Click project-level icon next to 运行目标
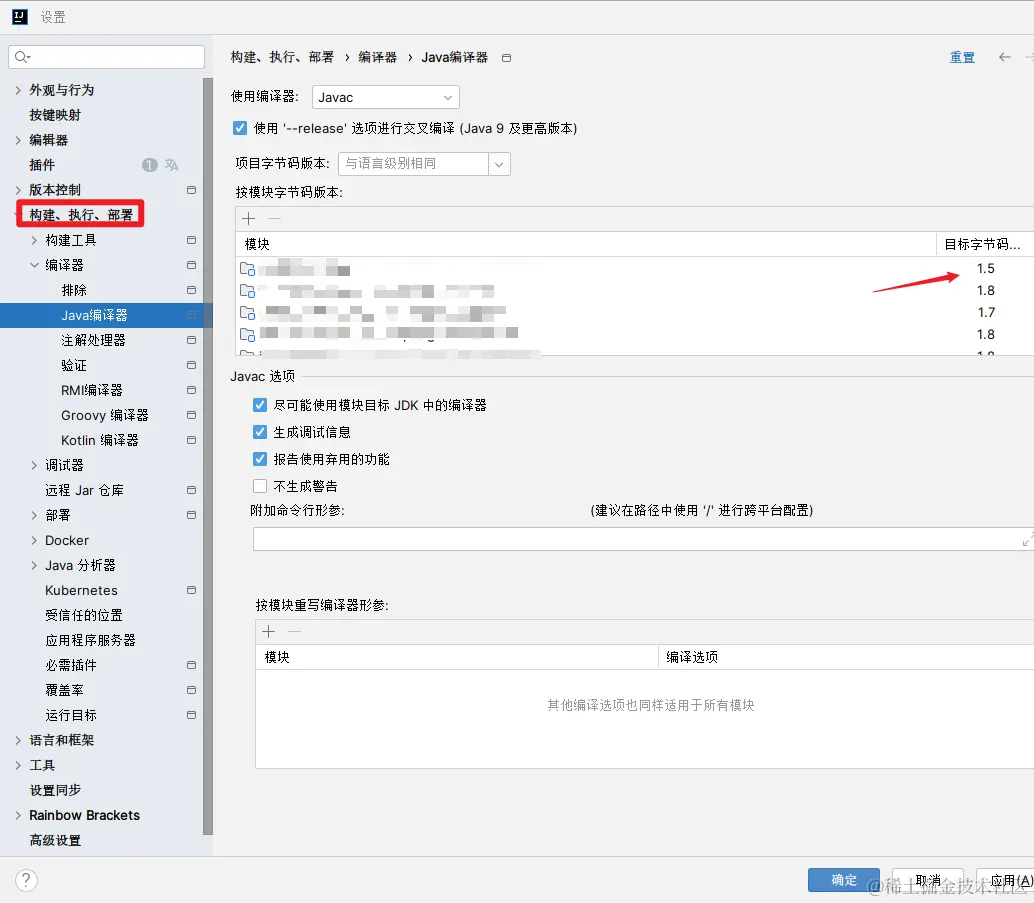This screenshot has width=1034, height=903. coord(191,715)
